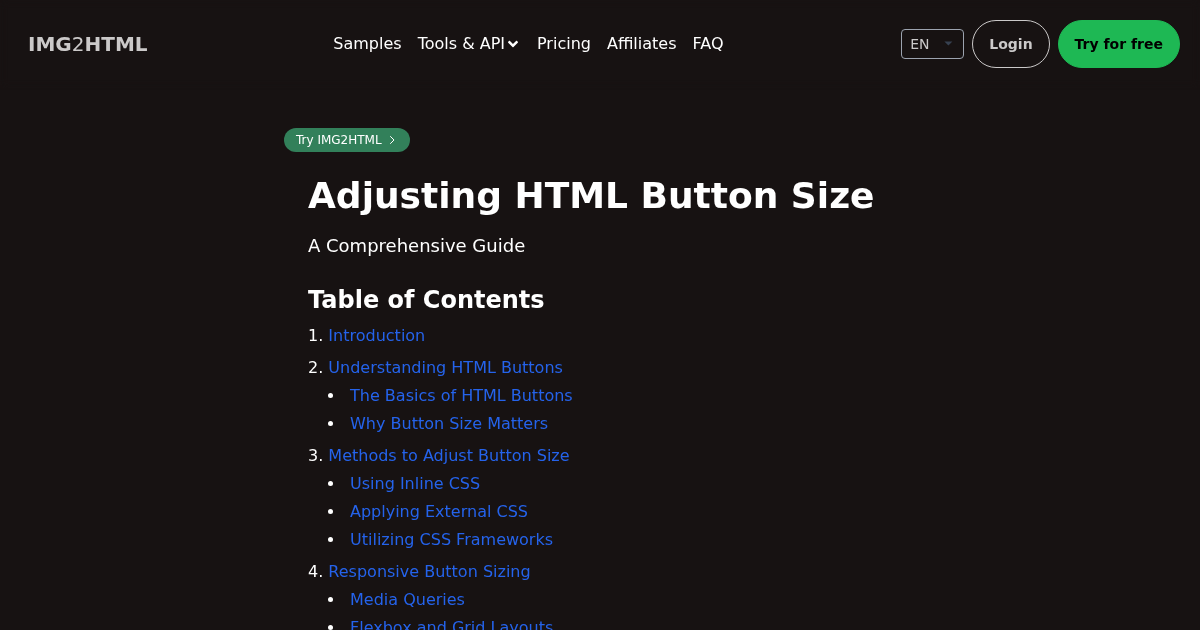Image resolution: width=1200 pixels, height=630 pixels.
Task: Open the EN language dropdown
Action: pyautogui.click(x=932, y=44)
